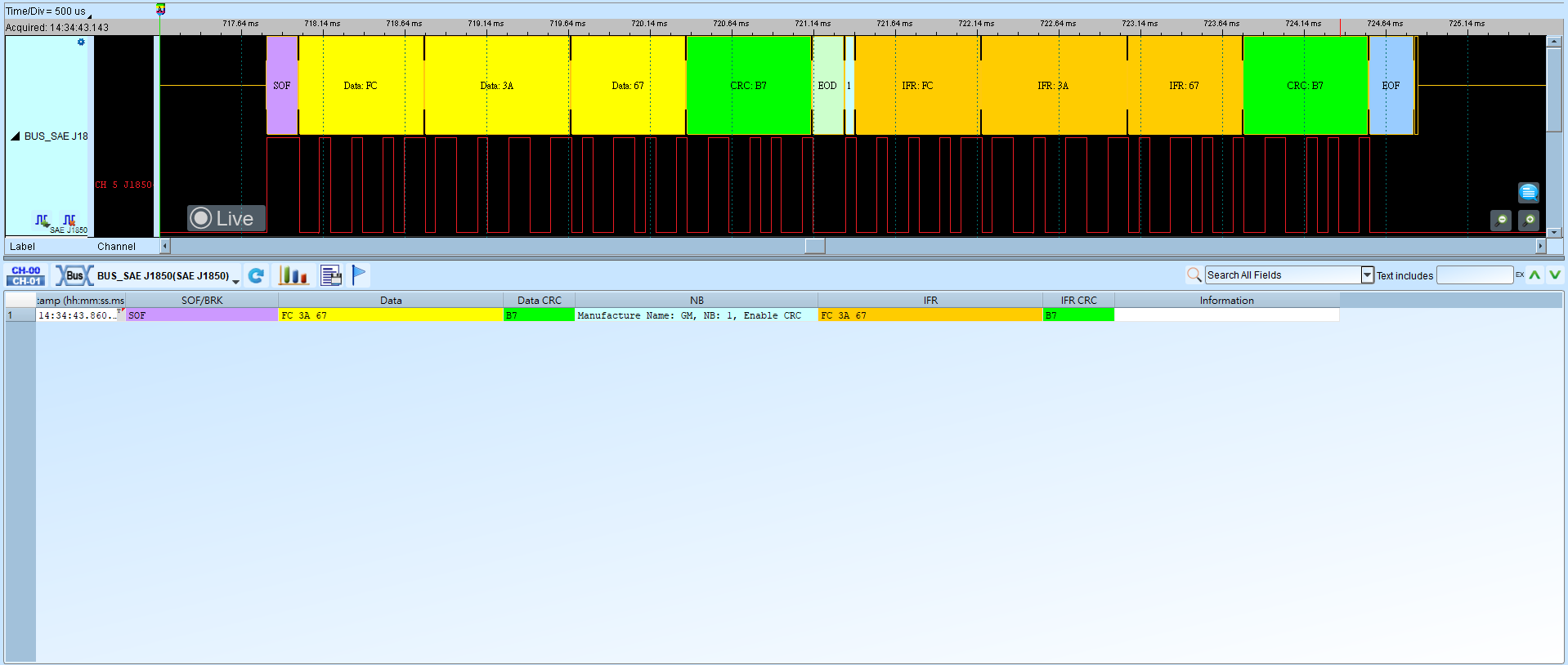Find previous match with up arrow
The image size is (1568, 665).
[x=1535, y=275]
